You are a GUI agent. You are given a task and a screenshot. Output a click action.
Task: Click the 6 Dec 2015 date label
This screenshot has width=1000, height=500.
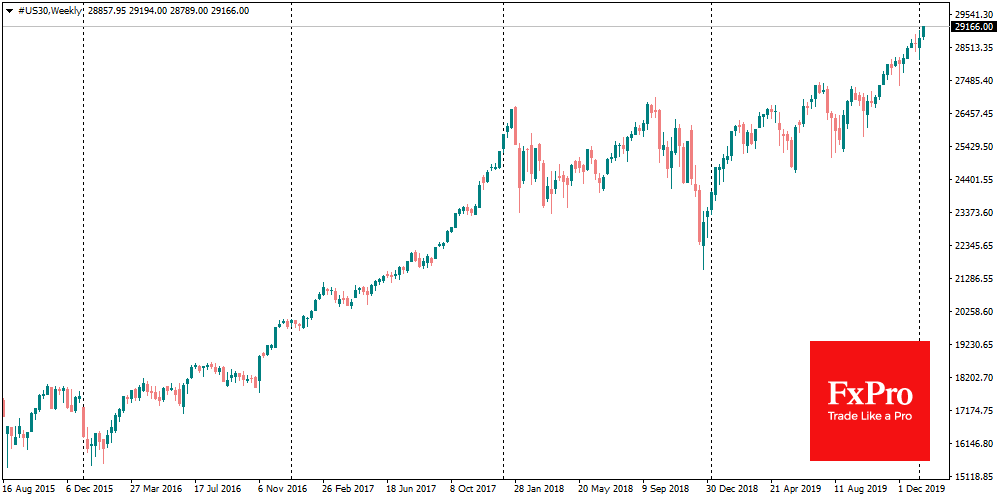click(91, 490)
